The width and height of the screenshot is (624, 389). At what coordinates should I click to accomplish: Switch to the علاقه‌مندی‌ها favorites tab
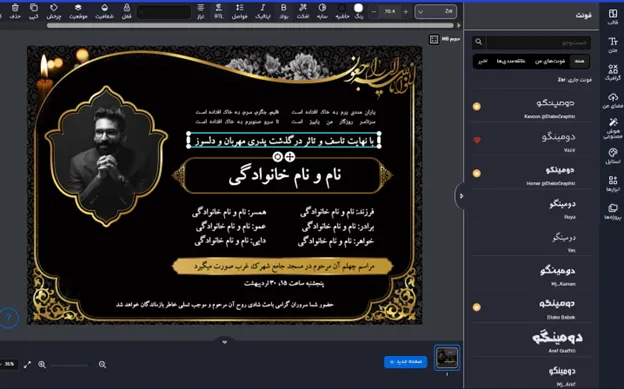511,61
